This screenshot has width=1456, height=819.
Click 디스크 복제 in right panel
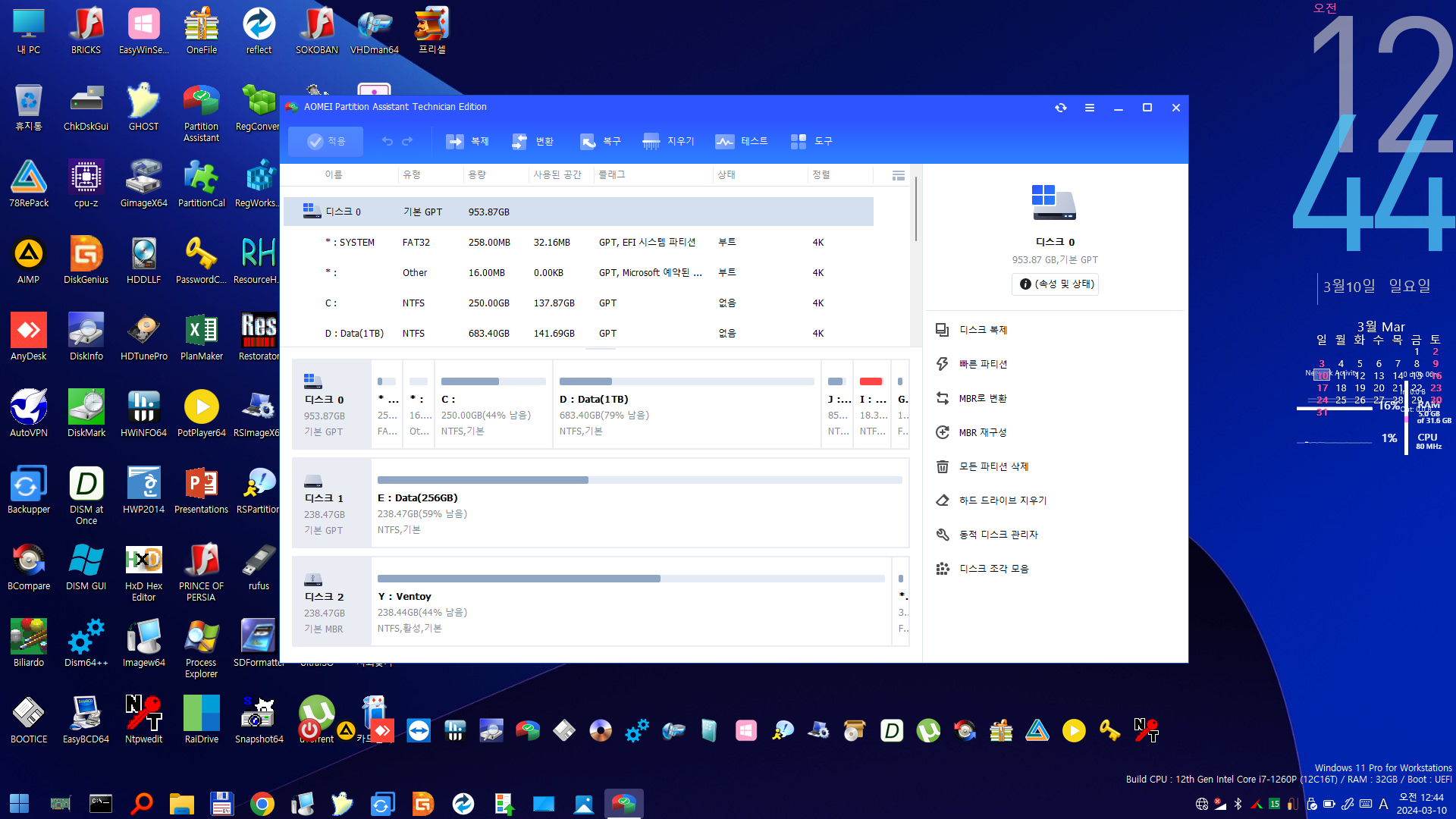click(983, 330)
